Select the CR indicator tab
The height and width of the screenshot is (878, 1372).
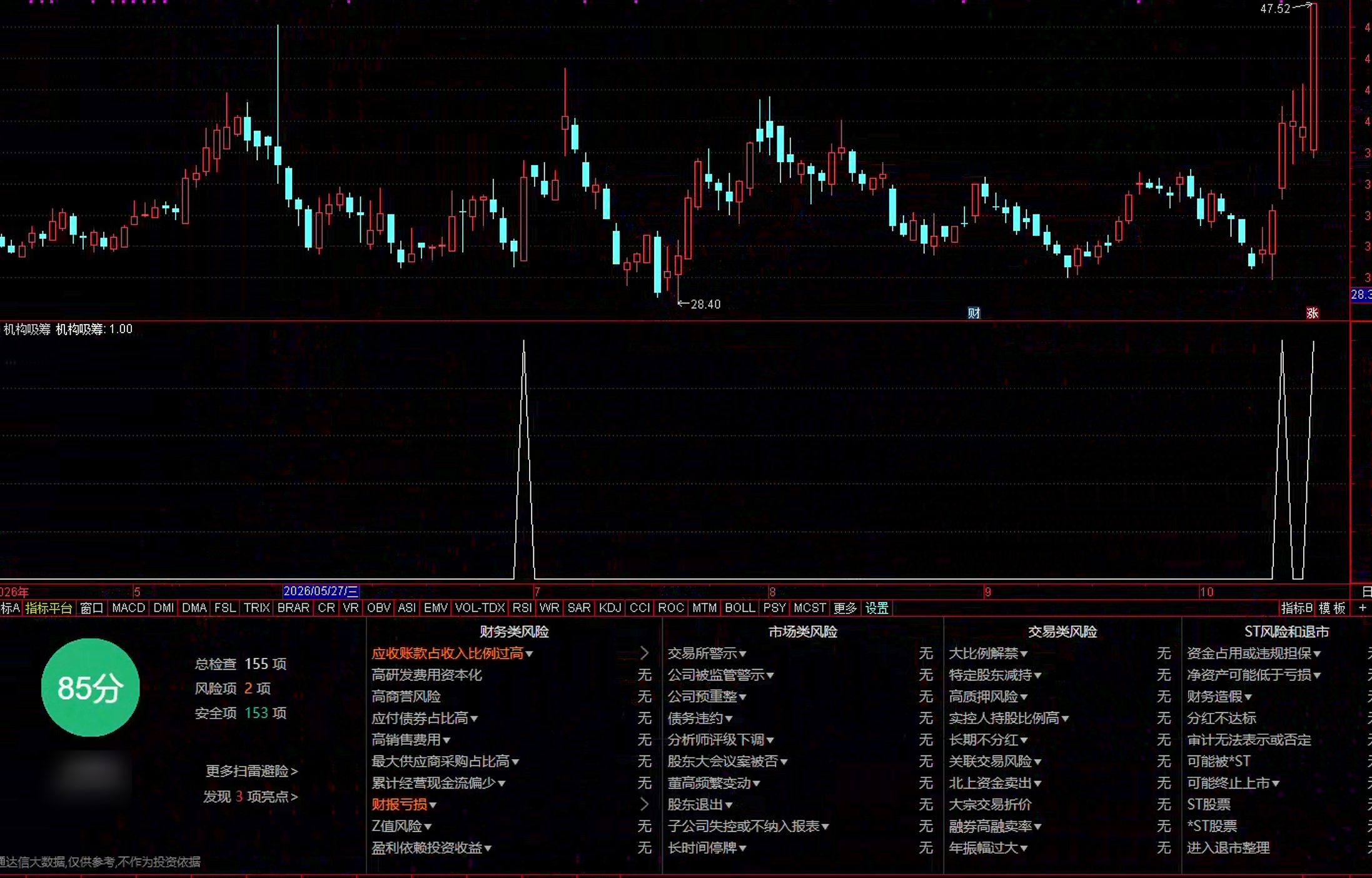[x=326, y=608]
